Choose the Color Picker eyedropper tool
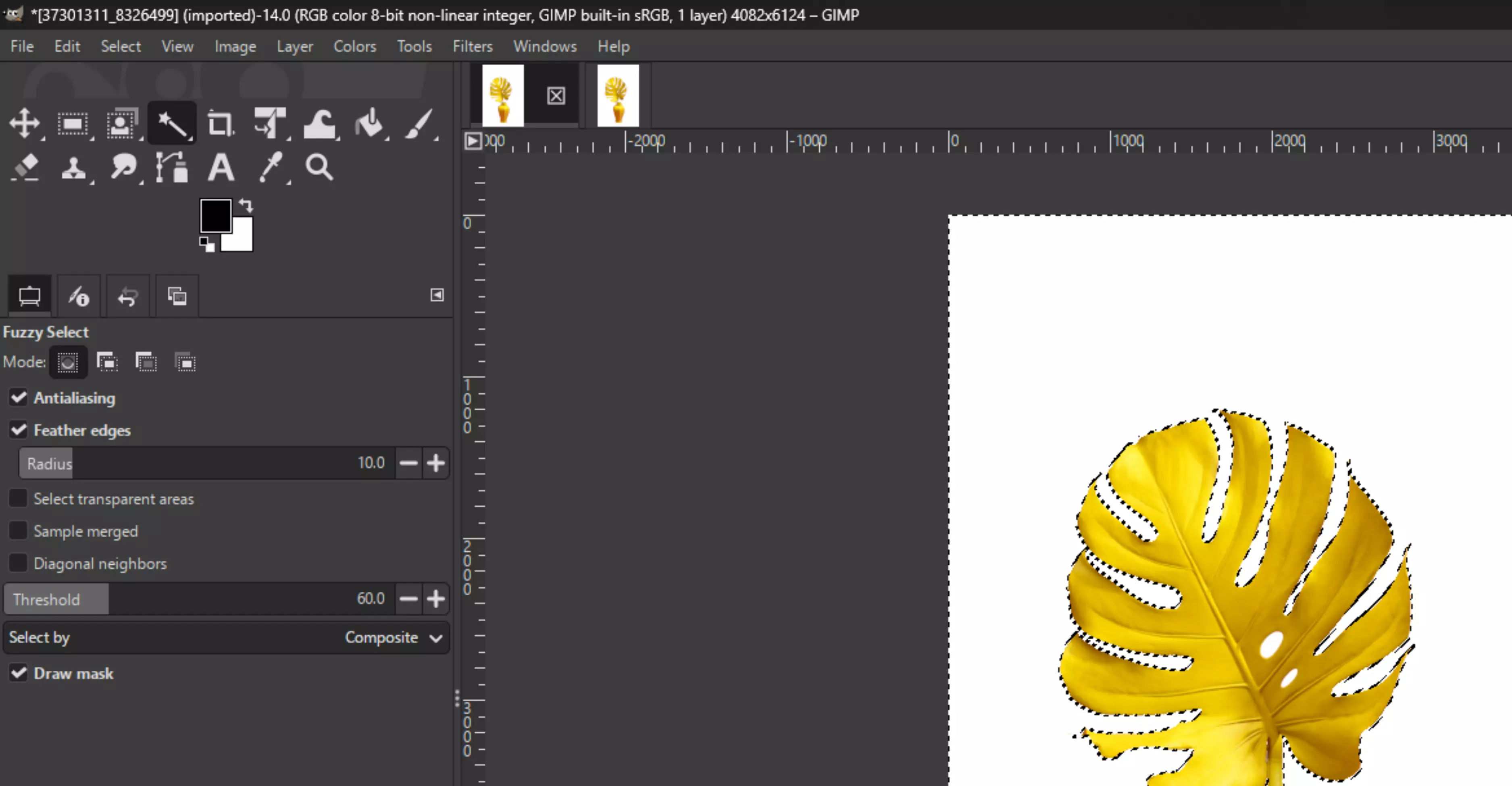 (271, 167)
